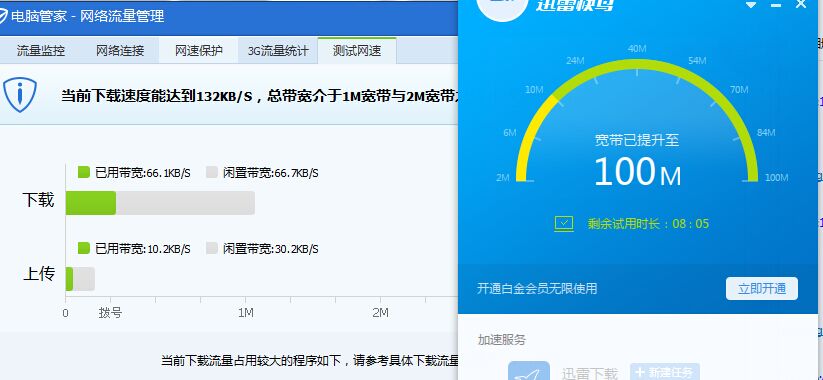
Task: Open the dropdown menu arrow in 迅雷快鸟
Action: coord(751,5)
